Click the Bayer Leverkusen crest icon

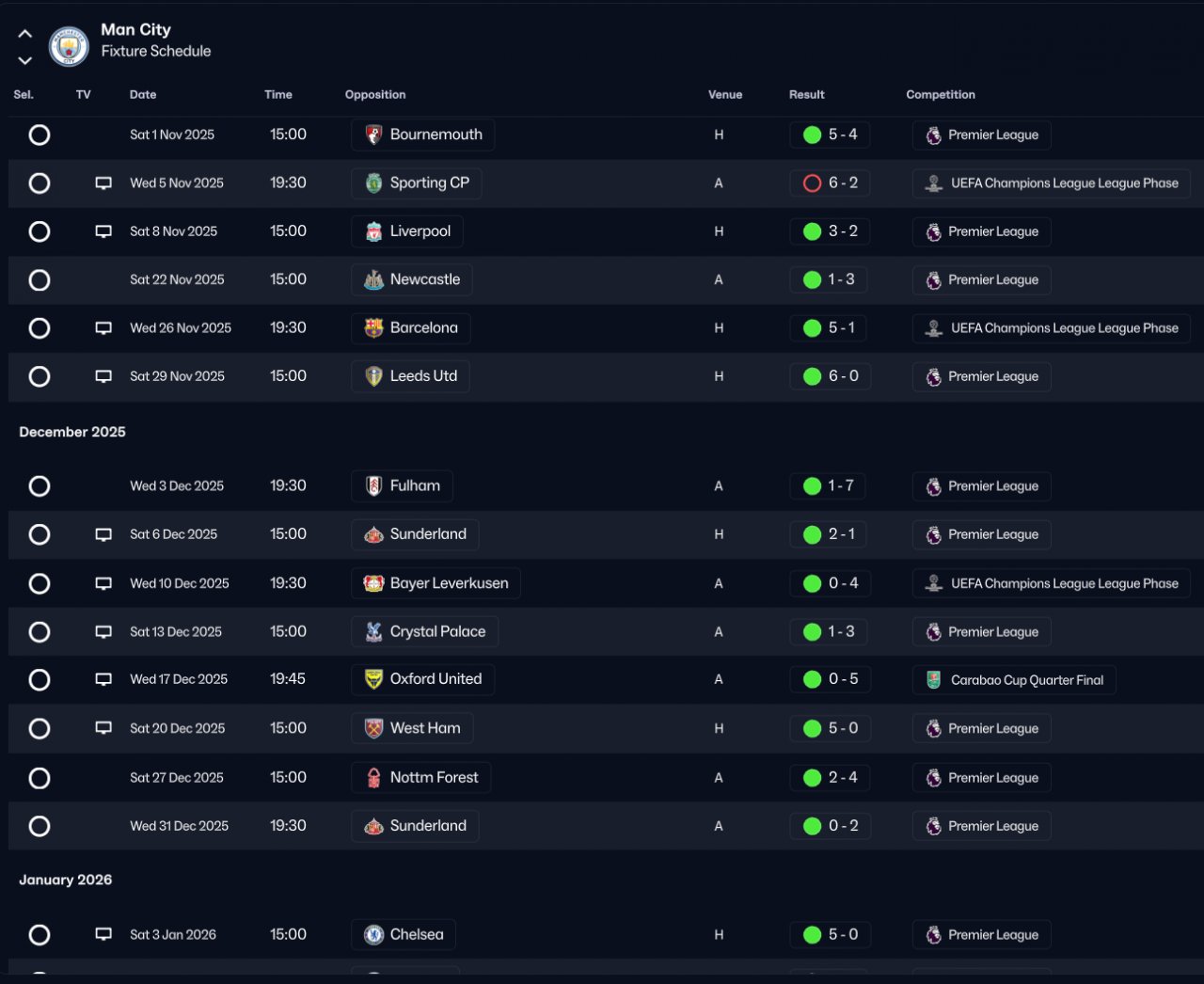(x=373, y=583)
